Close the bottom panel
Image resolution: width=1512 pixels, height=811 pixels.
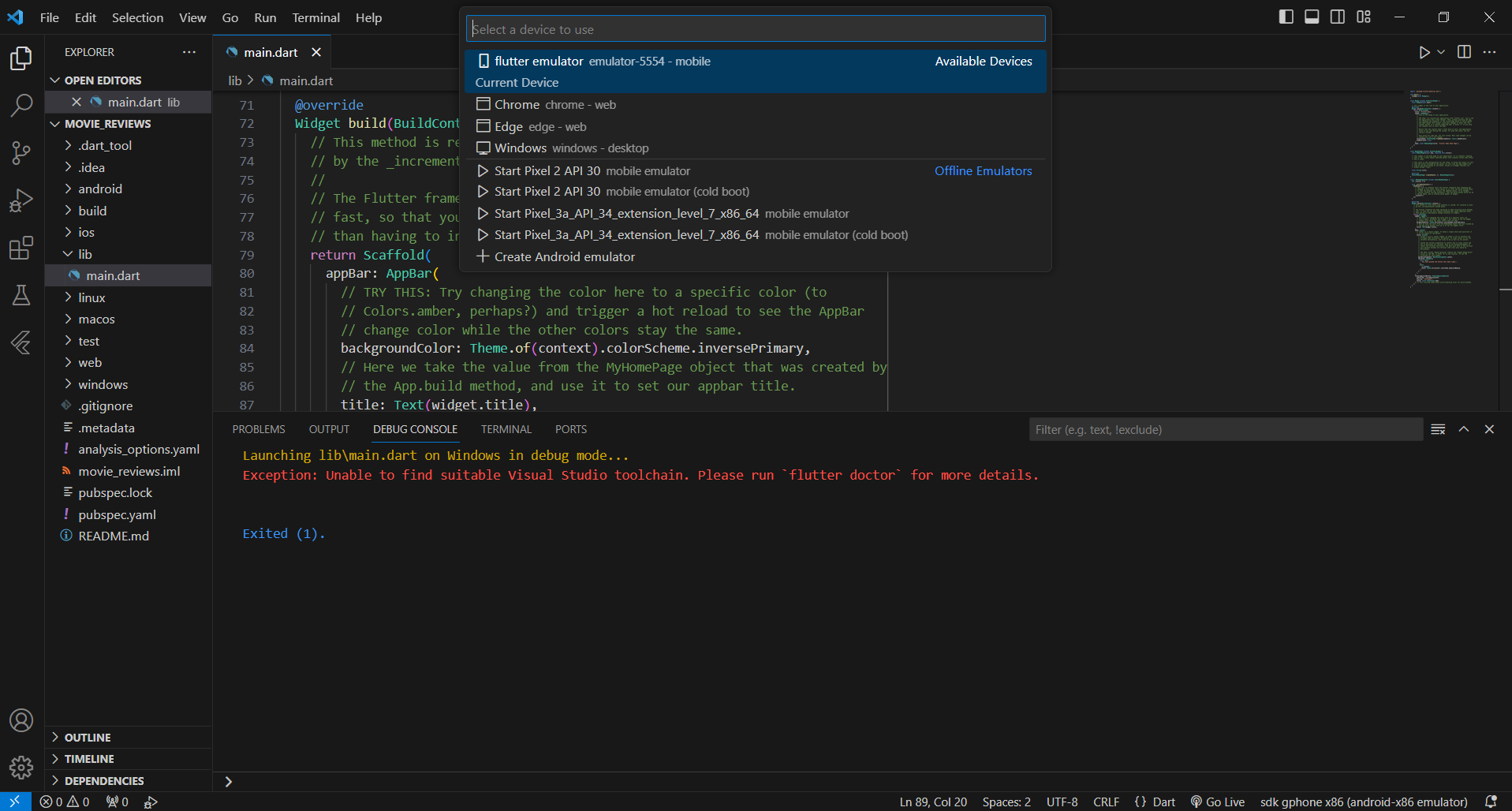[x=1489, y=429]
